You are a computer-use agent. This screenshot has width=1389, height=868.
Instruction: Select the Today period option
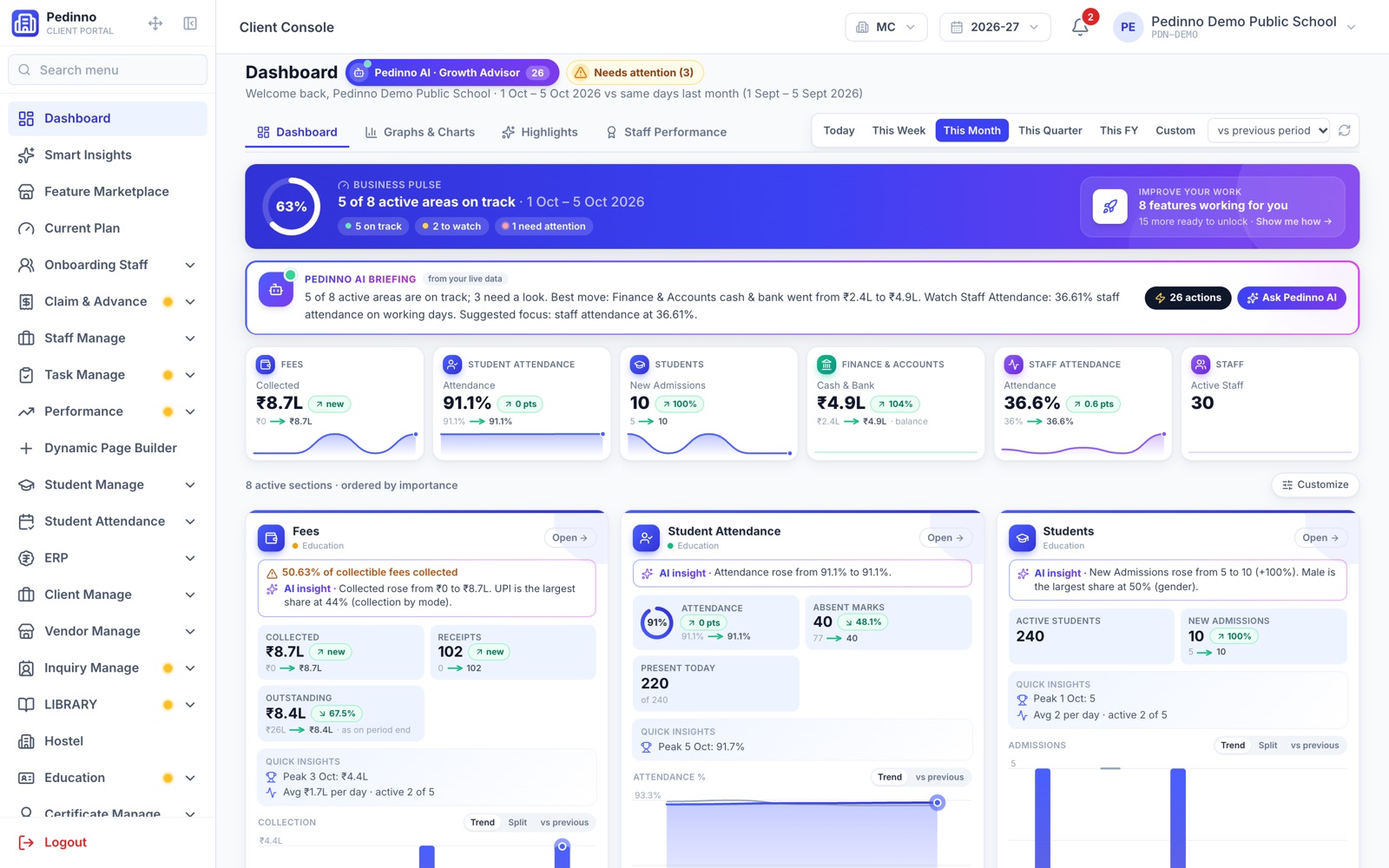coord(839,130)
